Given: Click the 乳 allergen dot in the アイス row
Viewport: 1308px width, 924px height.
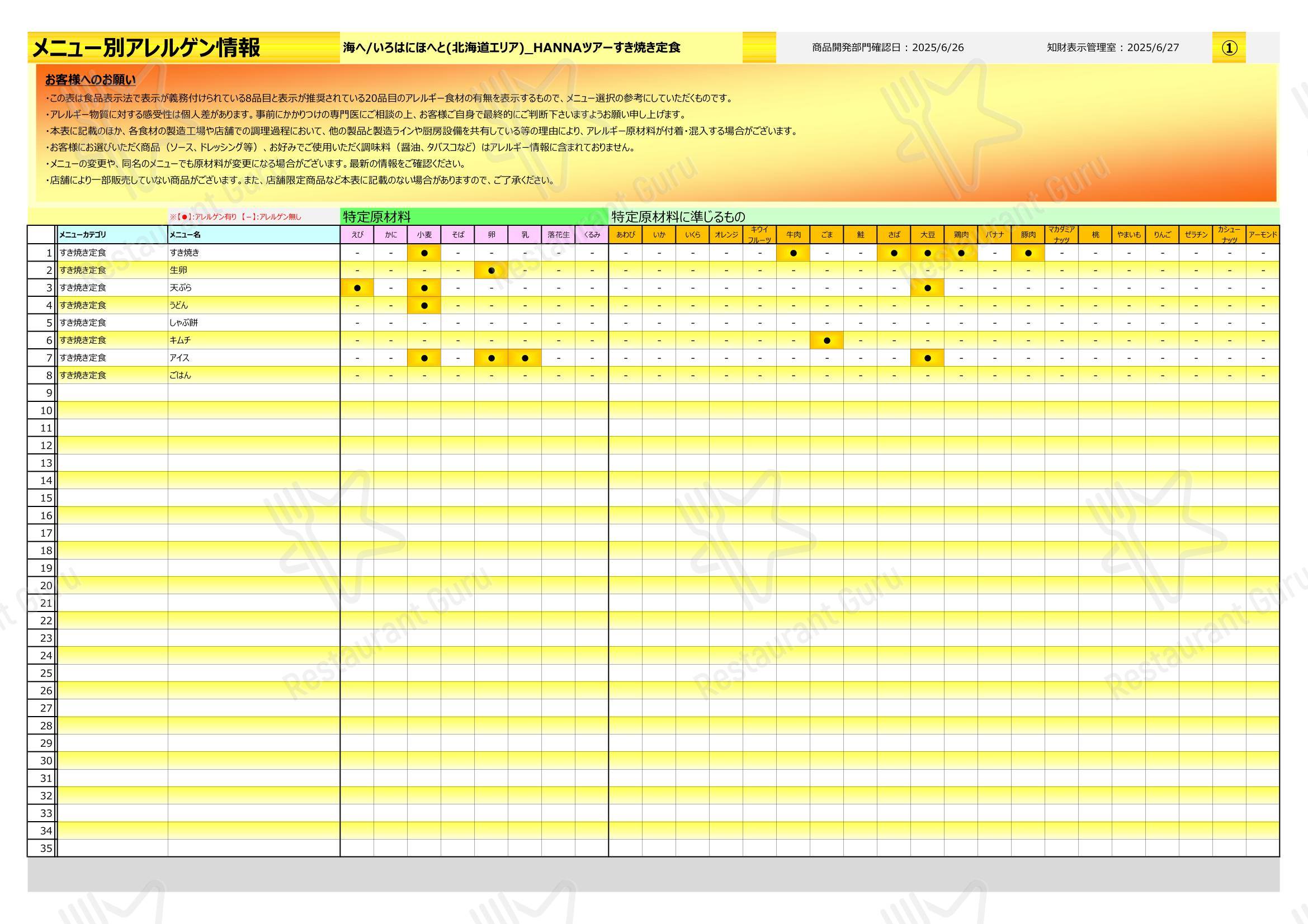Looking at the screenshot, I should 525,359.
